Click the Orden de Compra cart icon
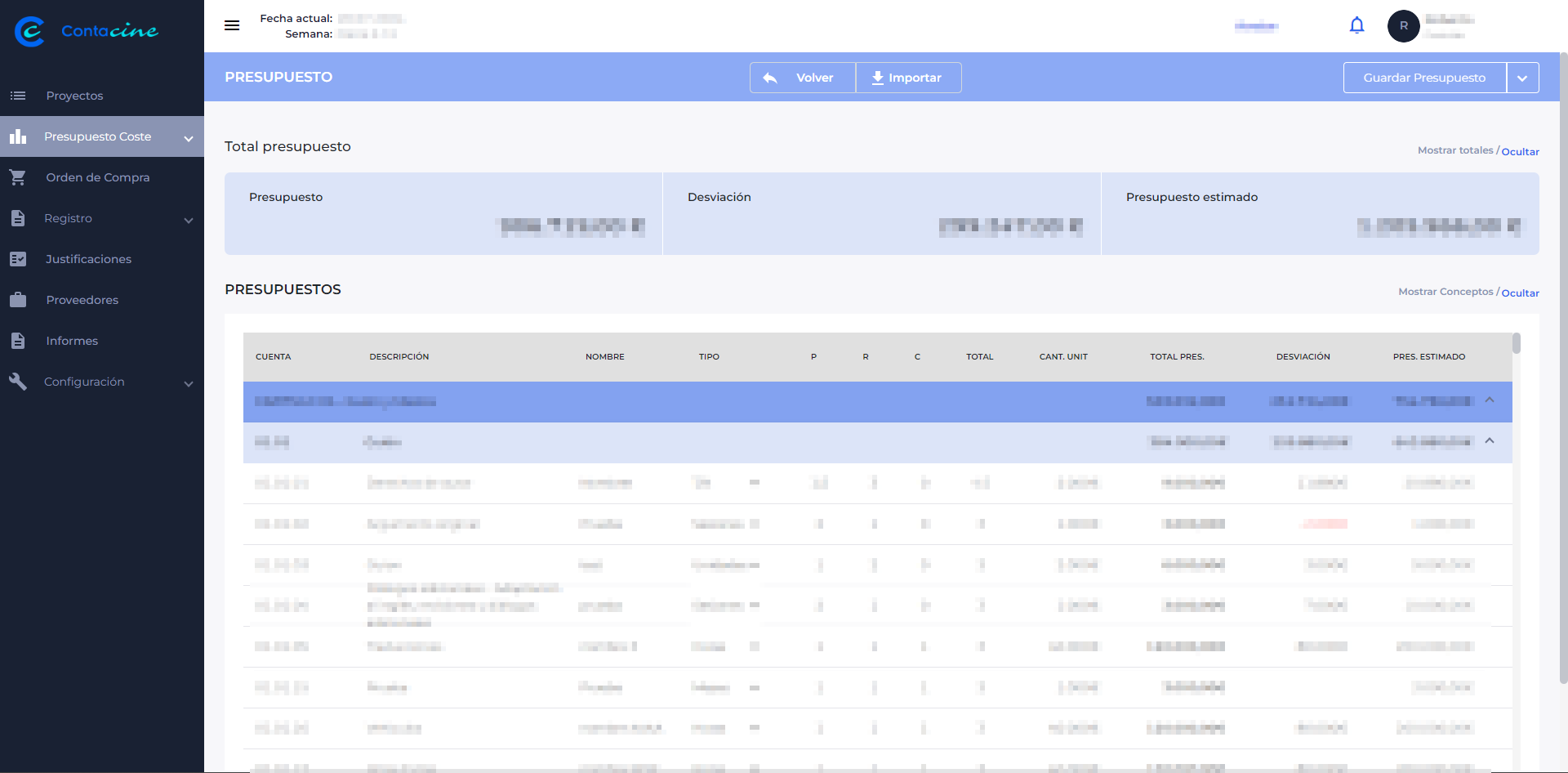This screenshot has height=773, width=1568. 18,177
